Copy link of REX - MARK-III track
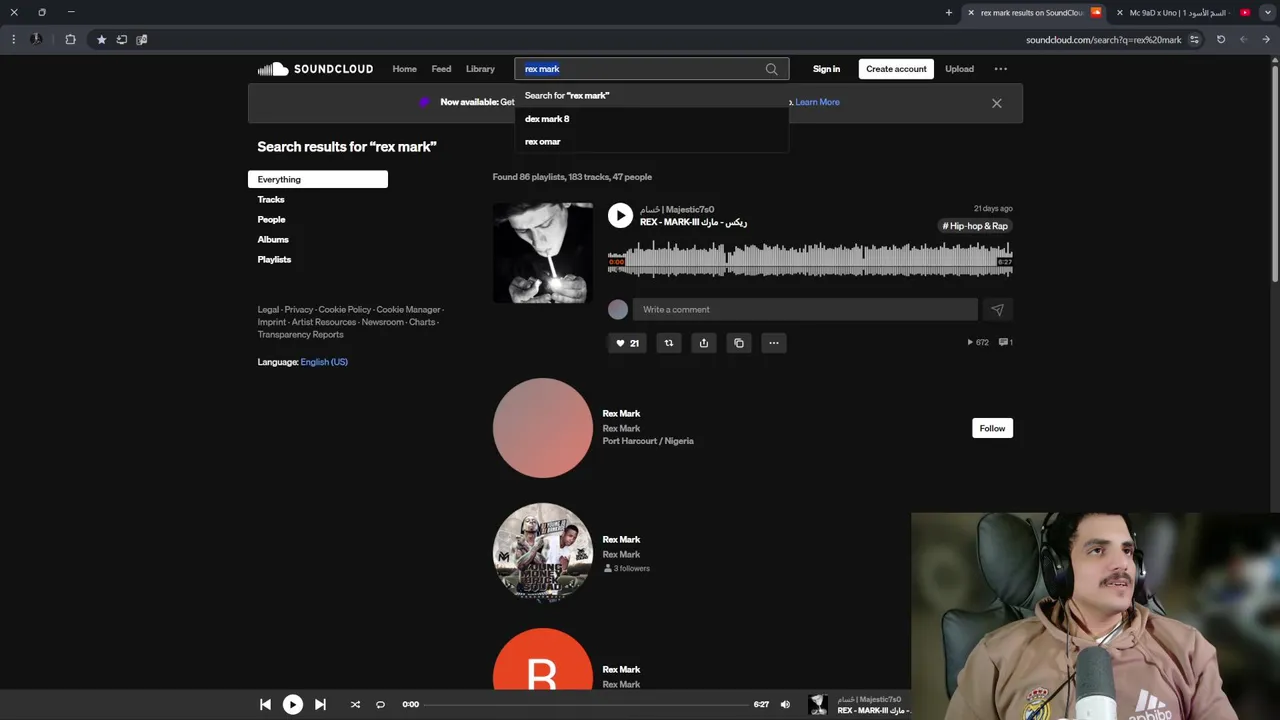The image size is (1280, 720). (x=739, y=343)
